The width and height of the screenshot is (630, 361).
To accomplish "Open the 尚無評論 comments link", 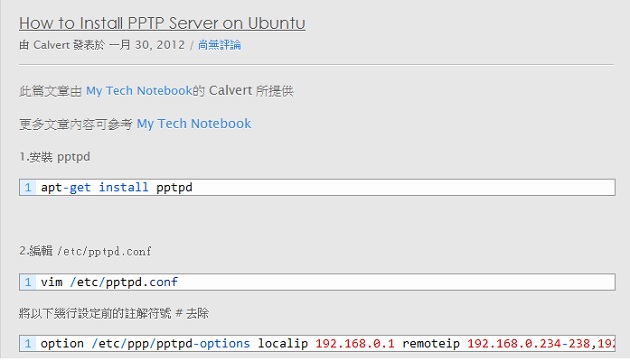I will [x=219, y=45].
